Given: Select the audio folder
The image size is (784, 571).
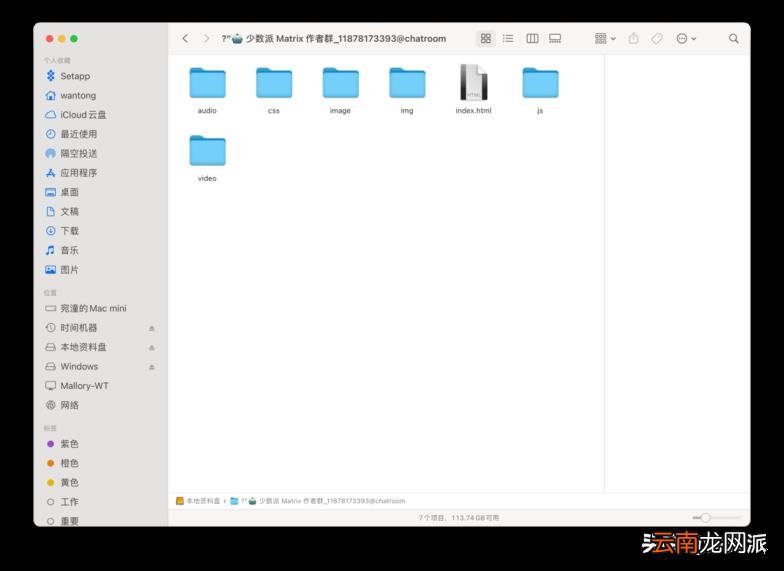Looking at the screenshot, I should [x=207, y=90].
